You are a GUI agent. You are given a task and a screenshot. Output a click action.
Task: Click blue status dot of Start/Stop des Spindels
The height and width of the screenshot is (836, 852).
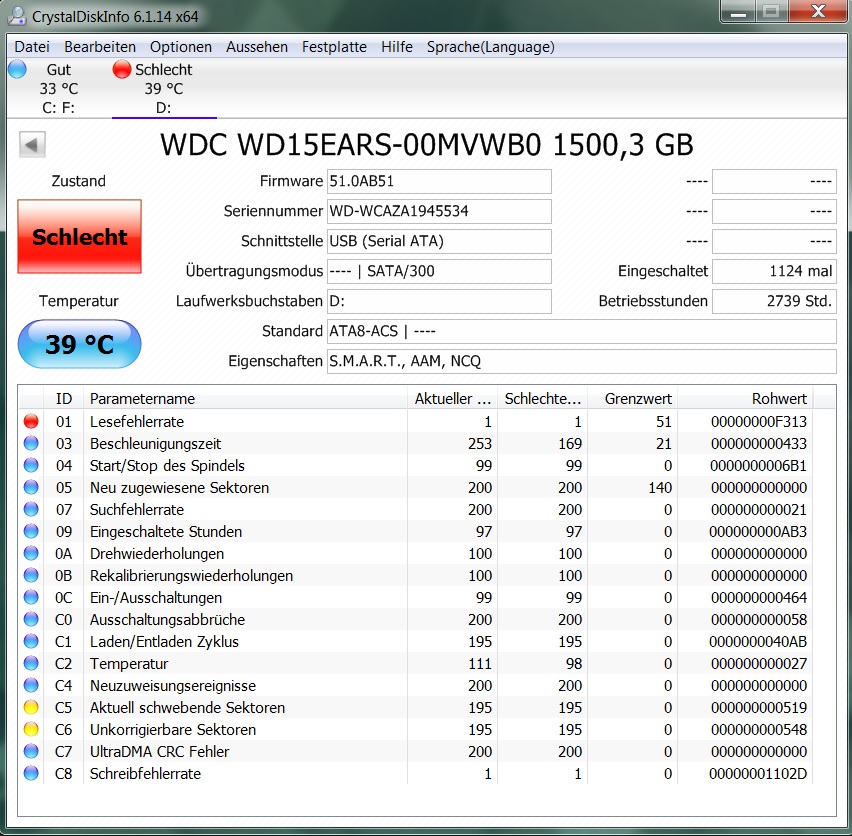(32, 466)
